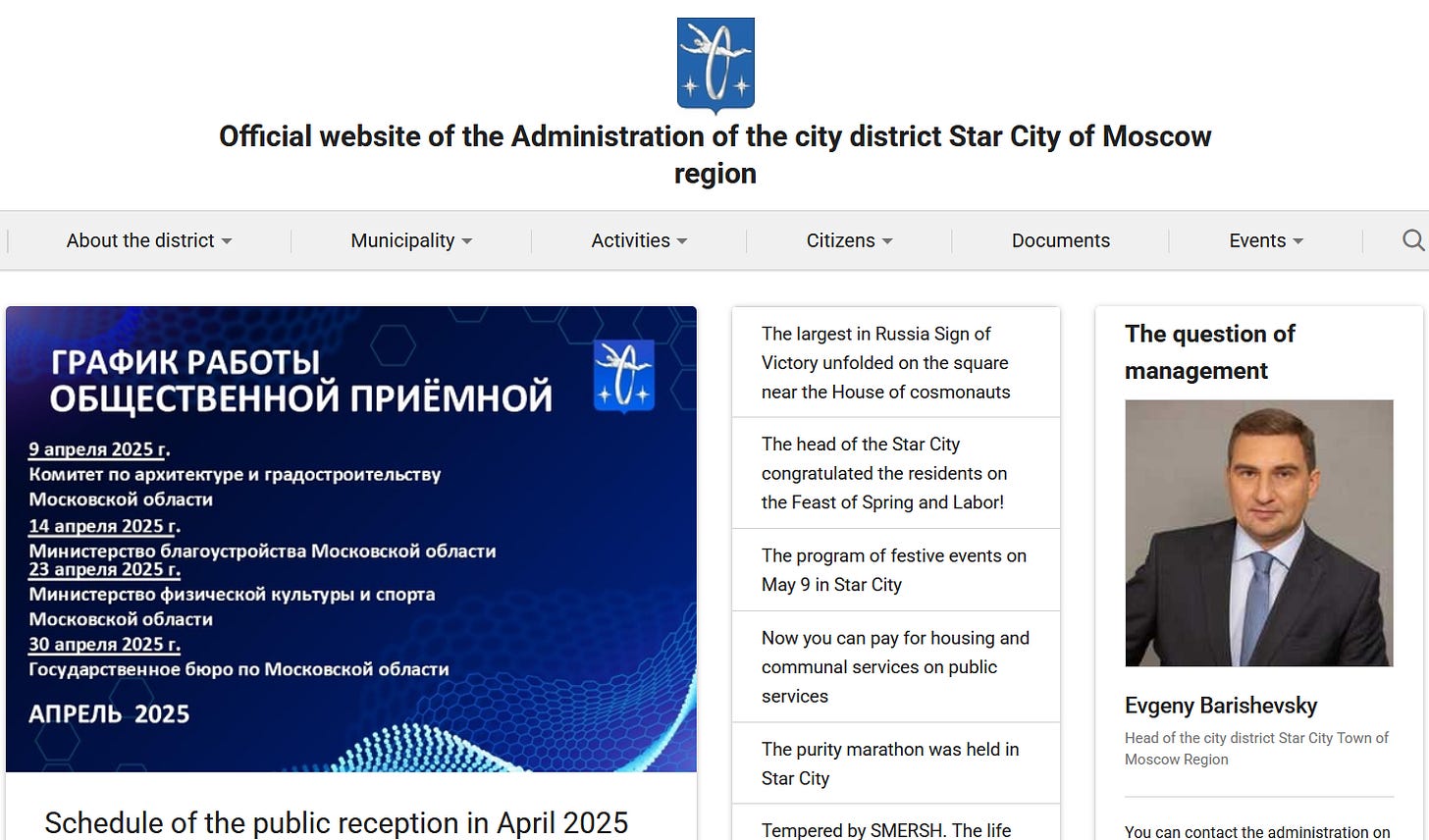Expand the Activities dropdown arrow
1429x840 pixels.
pyautogui.click(x=682, y=241)
